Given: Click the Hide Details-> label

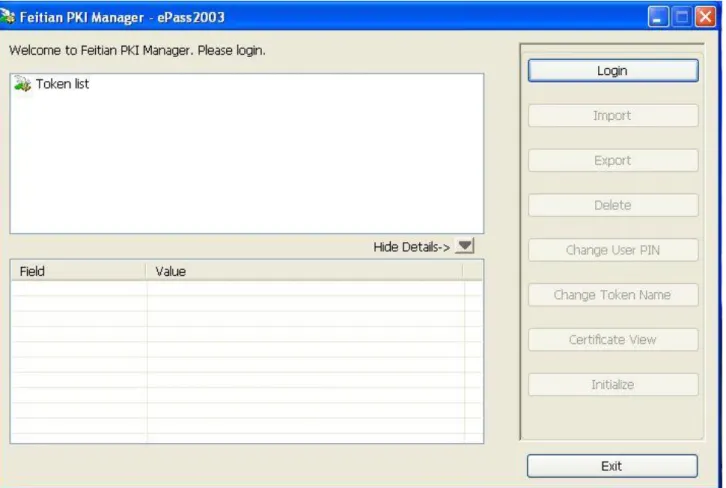Looking at the screenshot, I should 412,247.
